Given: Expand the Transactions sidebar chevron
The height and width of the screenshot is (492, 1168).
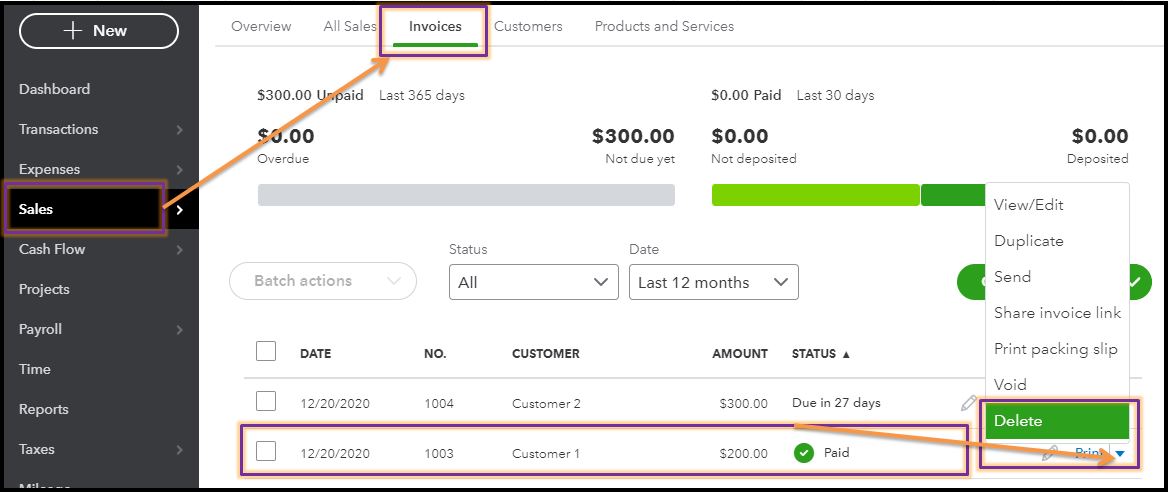Looking at the screenshot, I should coord(180,130).
